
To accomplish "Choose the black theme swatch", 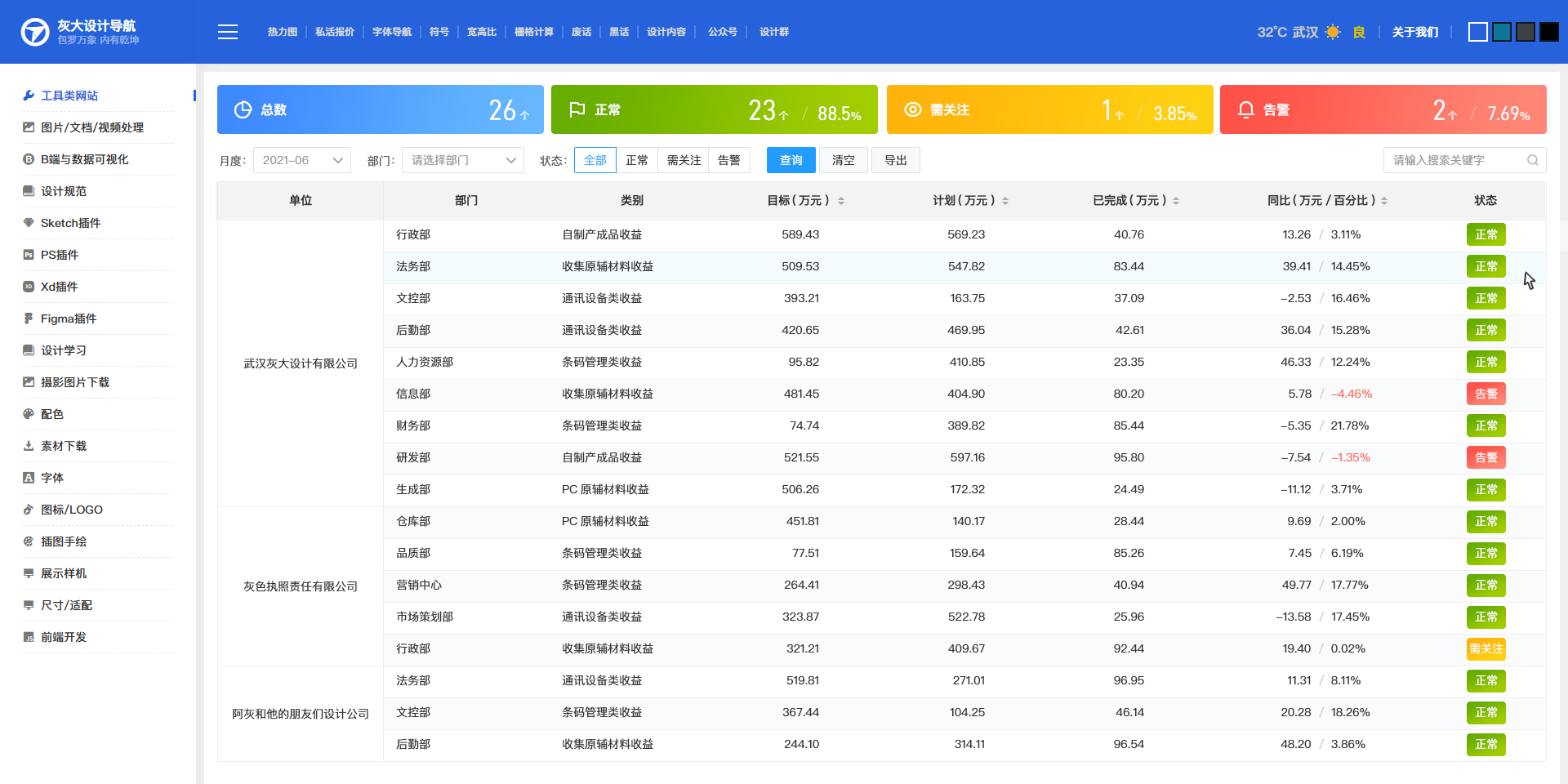I will click(x=1549, y=32).
